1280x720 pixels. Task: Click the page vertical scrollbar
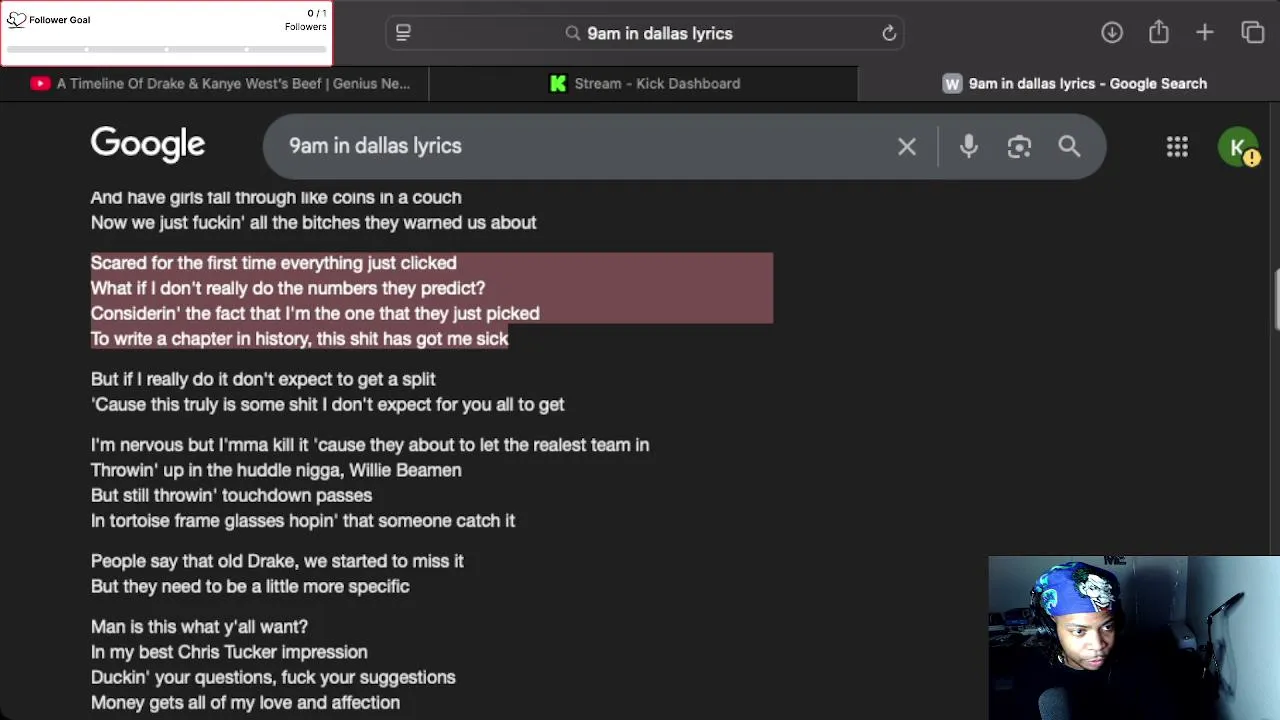coord(1275,299)
